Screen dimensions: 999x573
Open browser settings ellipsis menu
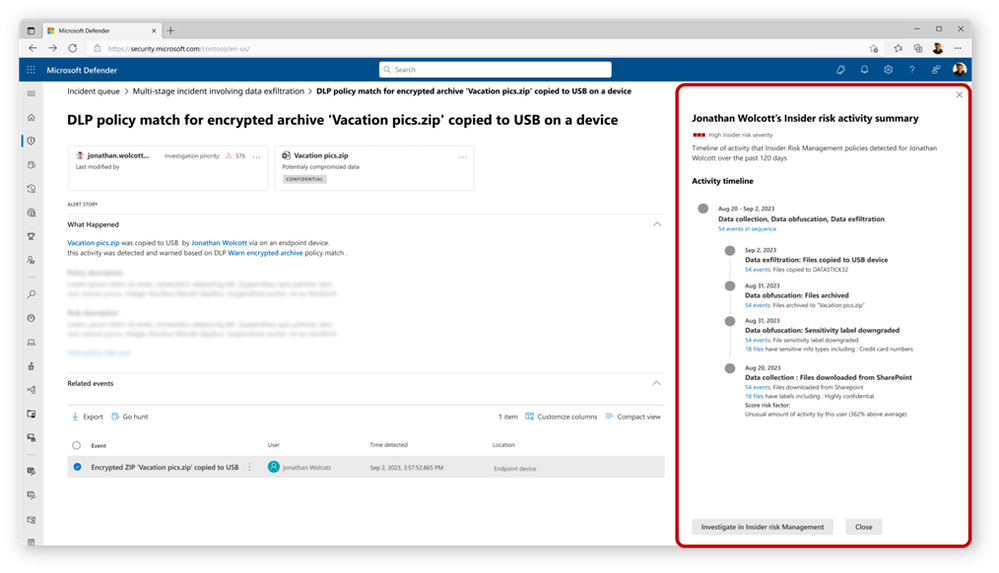click(x=958, y=48)
